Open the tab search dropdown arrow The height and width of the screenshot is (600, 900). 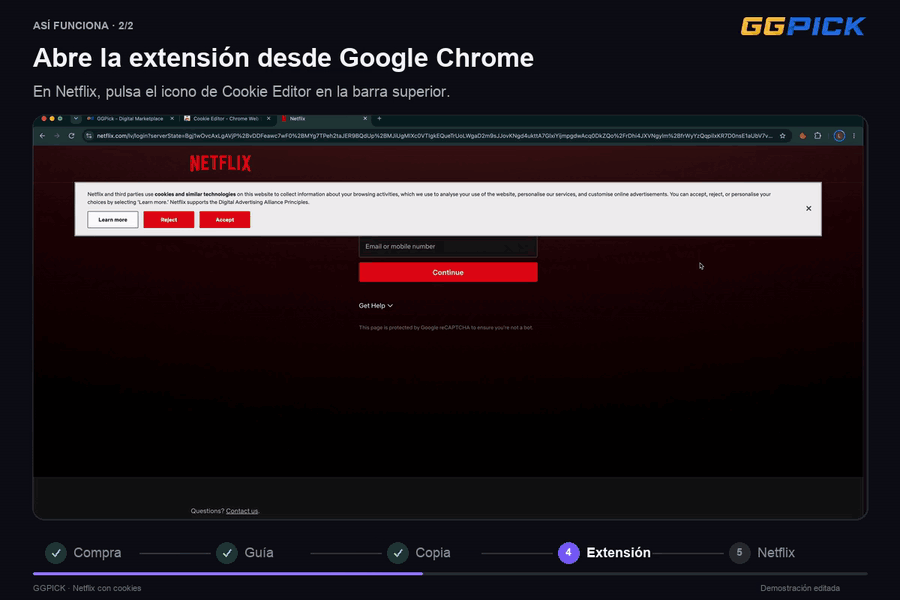tap(76, 119)
